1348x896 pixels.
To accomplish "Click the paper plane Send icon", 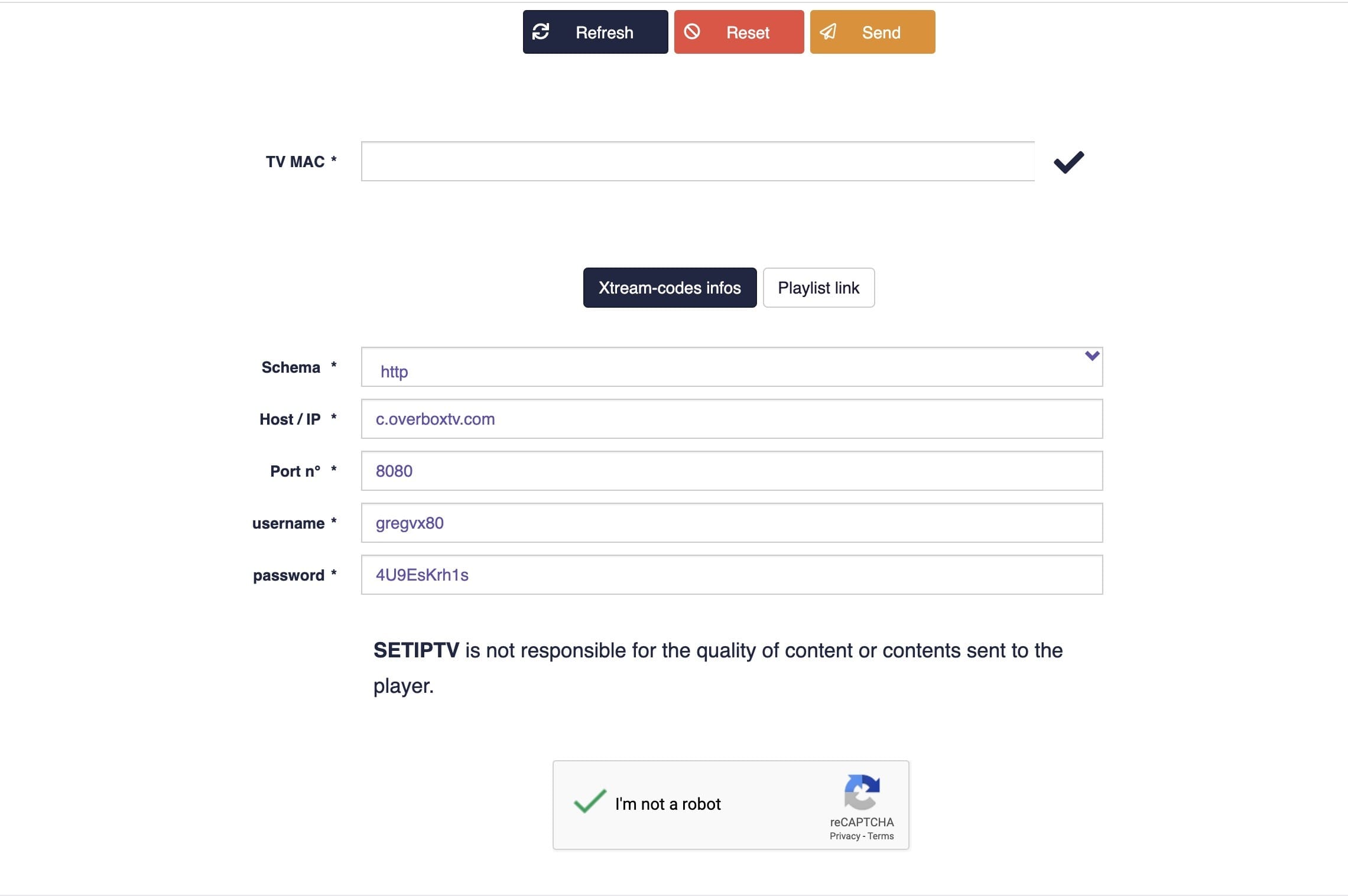I will (x=828, y=31).
